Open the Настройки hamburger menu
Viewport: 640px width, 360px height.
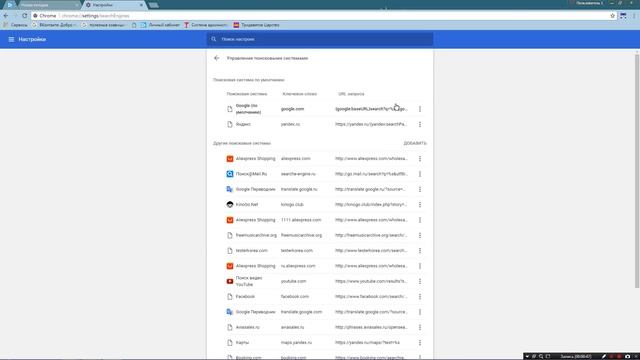pos(11,39)
